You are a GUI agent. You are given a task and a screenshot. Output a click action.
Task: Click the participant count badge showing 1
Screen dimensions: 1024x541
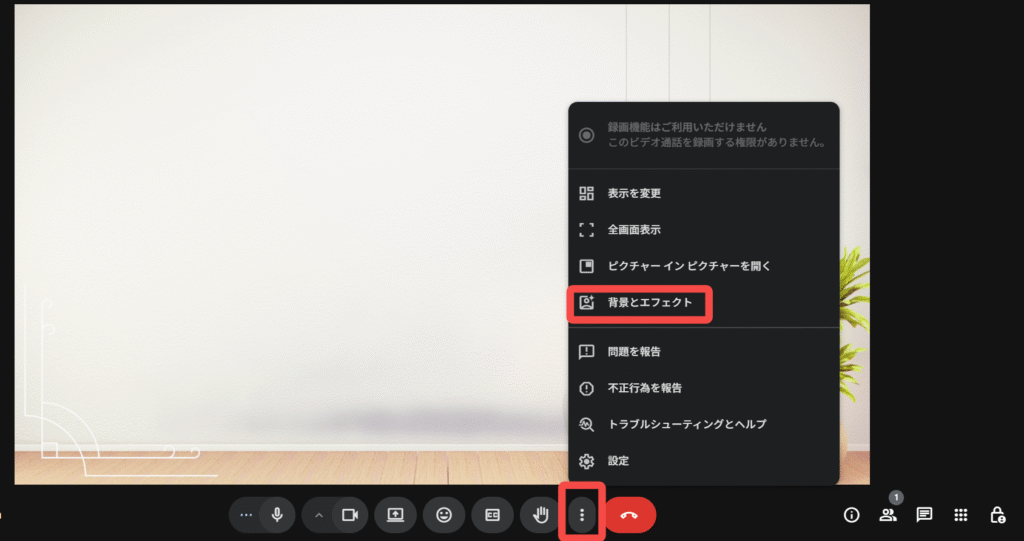[897, 498]
